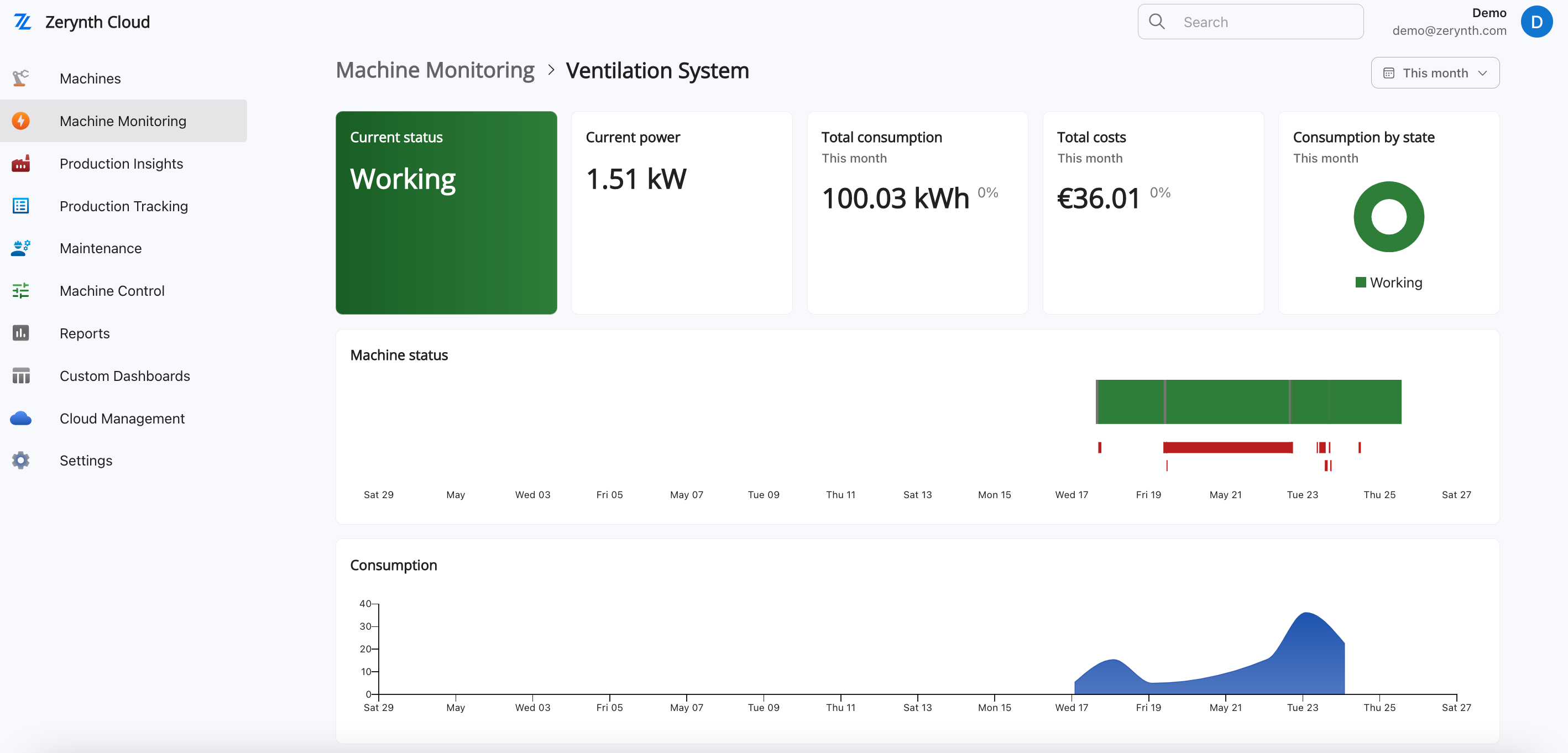Expand the This month date range selector
Screen dimensions: 1568x753
point(1435,72)
